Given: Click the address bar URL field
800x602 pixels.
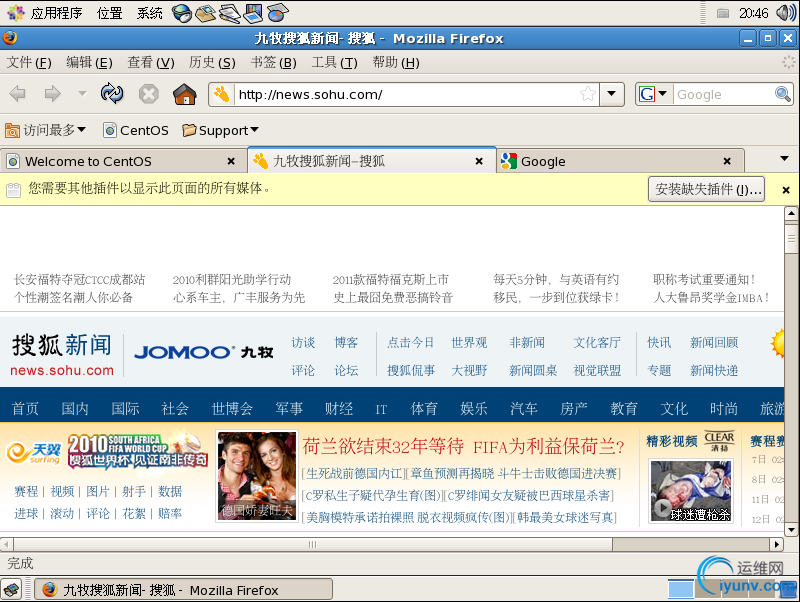Looking at the screenshot, I should tap(407, 94).
